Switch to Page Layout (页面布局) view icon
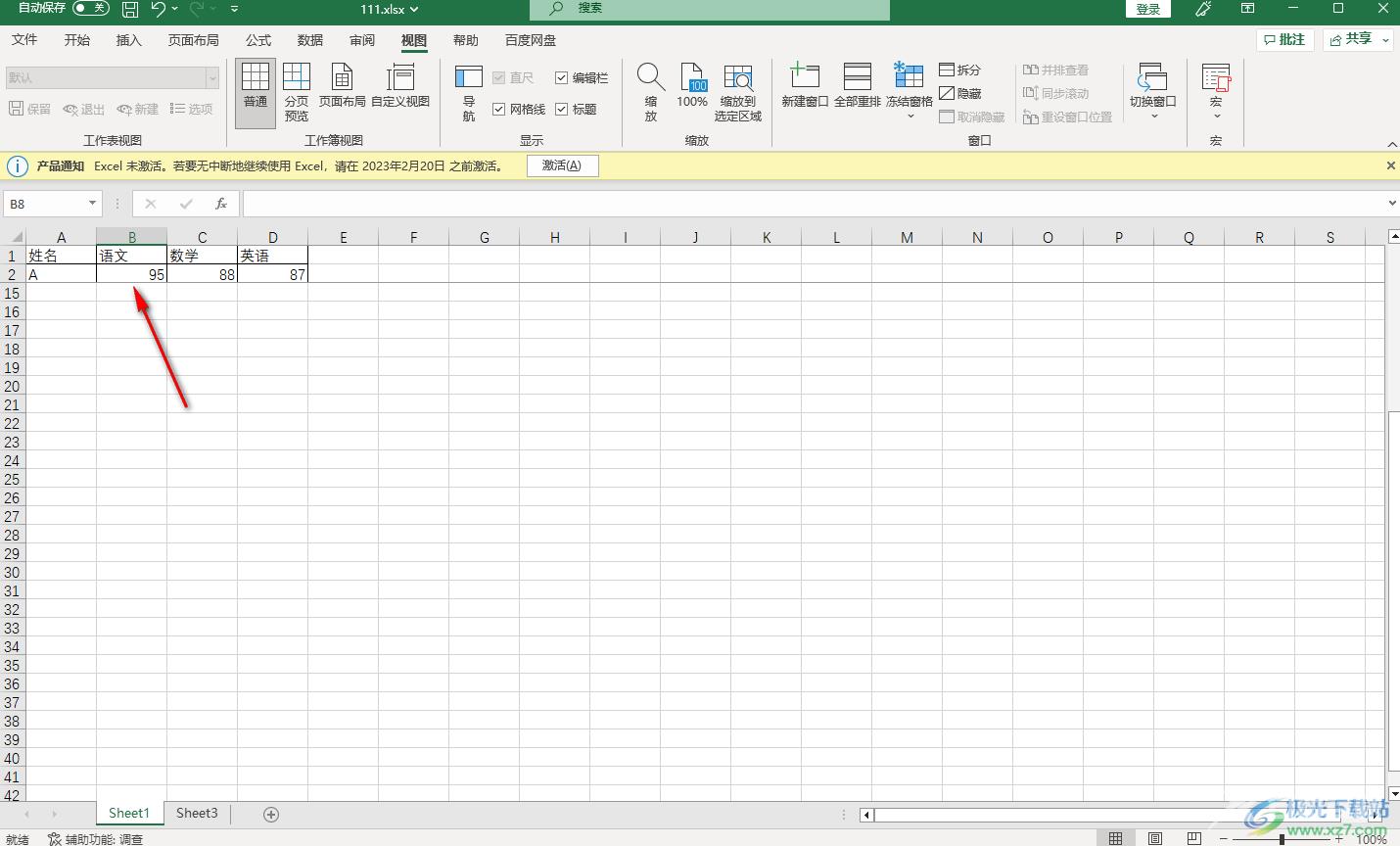 tap(342, 84)
